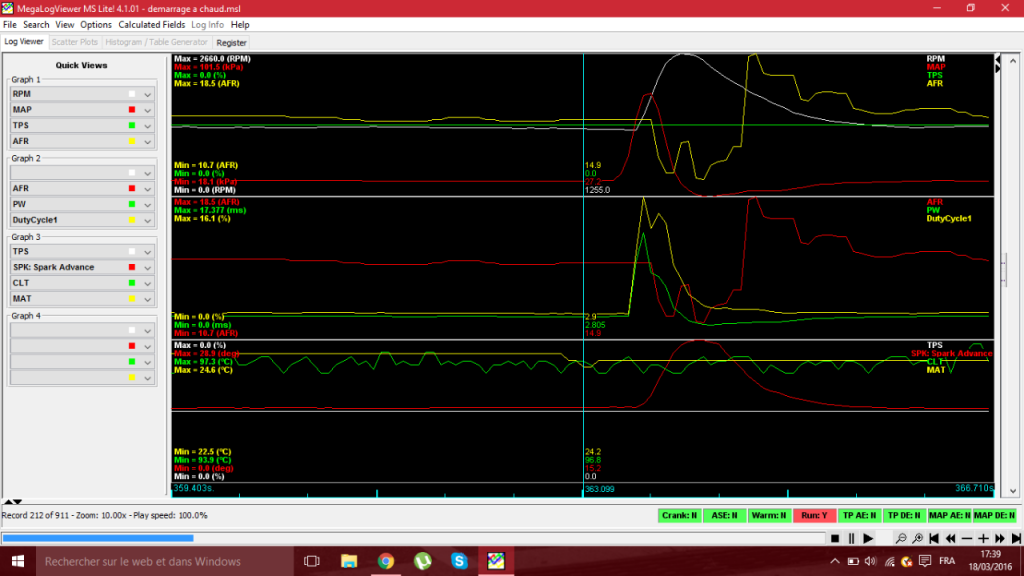This screenshot has width=1024, height=576.
Task: Jump to the last log record
Action: click(1016, 539)
